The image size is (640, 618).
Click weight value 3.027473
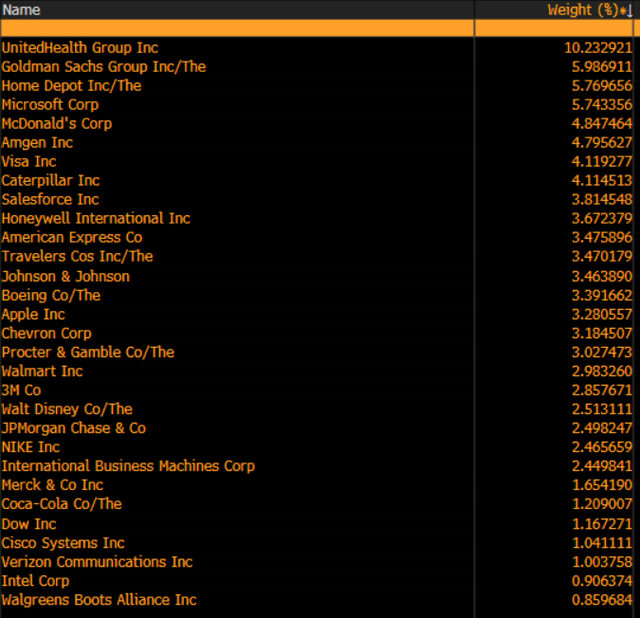[602, 352]
